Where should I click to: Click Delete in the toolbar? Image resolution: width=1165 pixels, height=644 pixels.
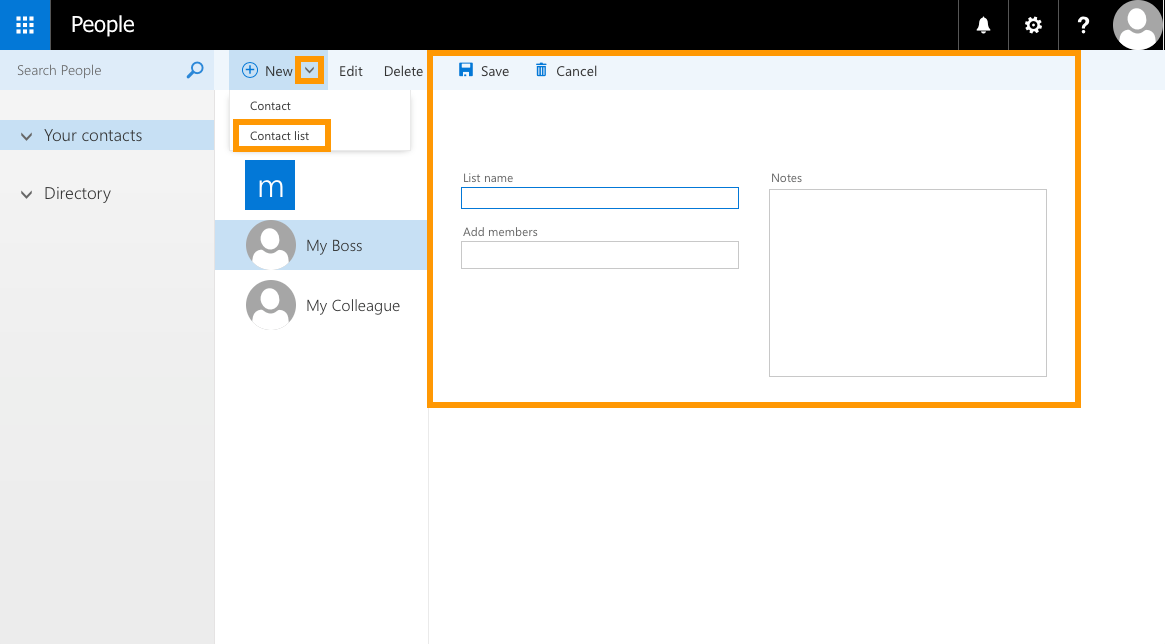403,71
